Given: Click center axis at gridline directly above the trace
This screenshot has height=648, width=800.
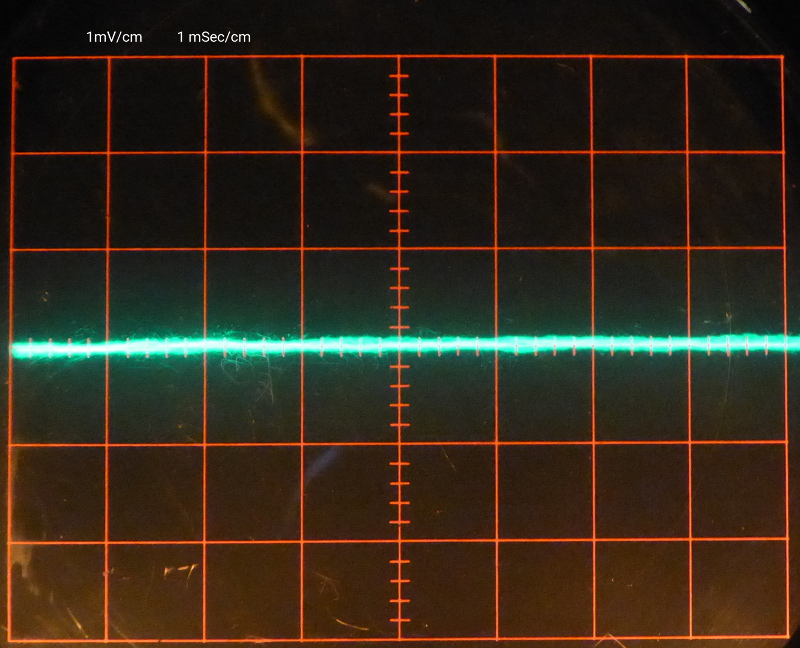Looking at the screenshot, I should pos(400,250).
